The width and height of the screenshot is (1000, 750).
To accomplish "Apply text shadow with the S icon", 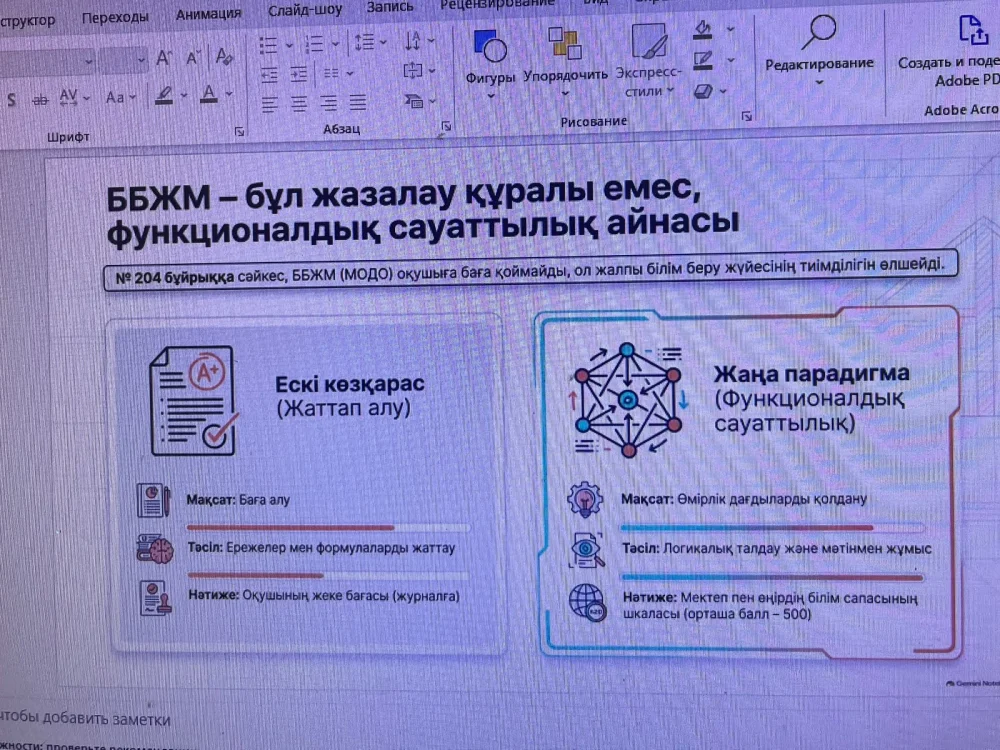I will (11, 99).
